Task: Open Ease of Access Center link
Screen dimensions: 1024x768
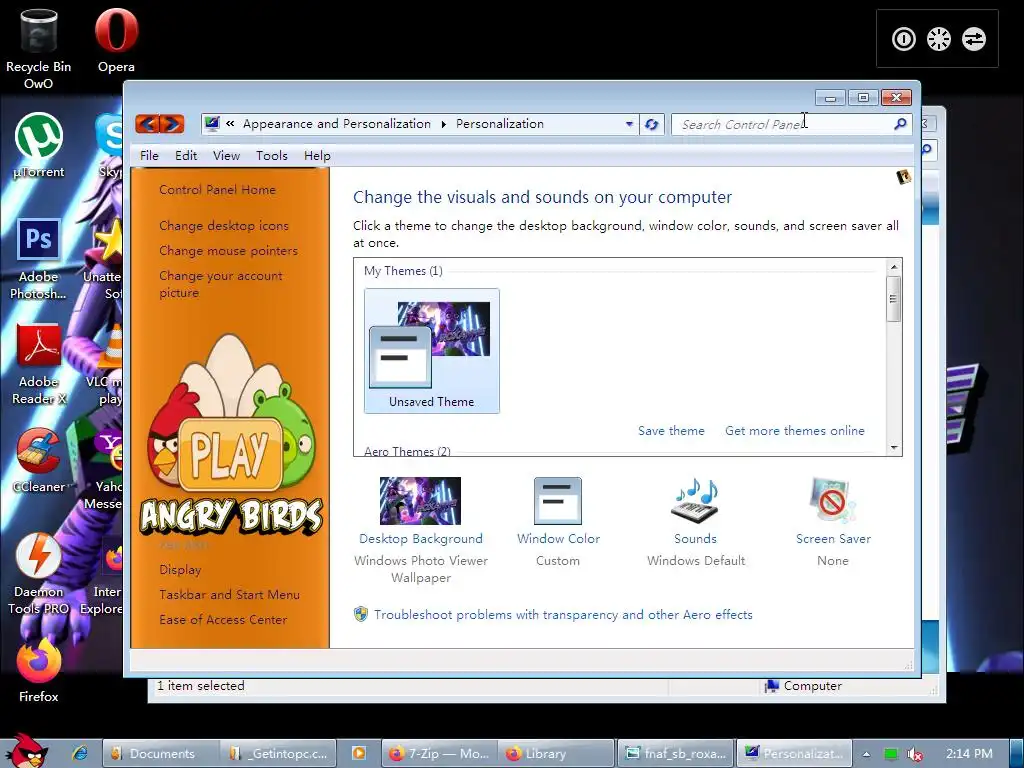Action: coord(223,619)
